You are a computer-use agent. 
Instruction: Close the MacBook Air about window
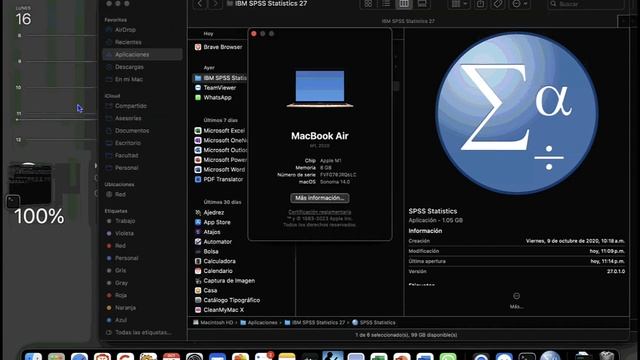pos(254,33)
